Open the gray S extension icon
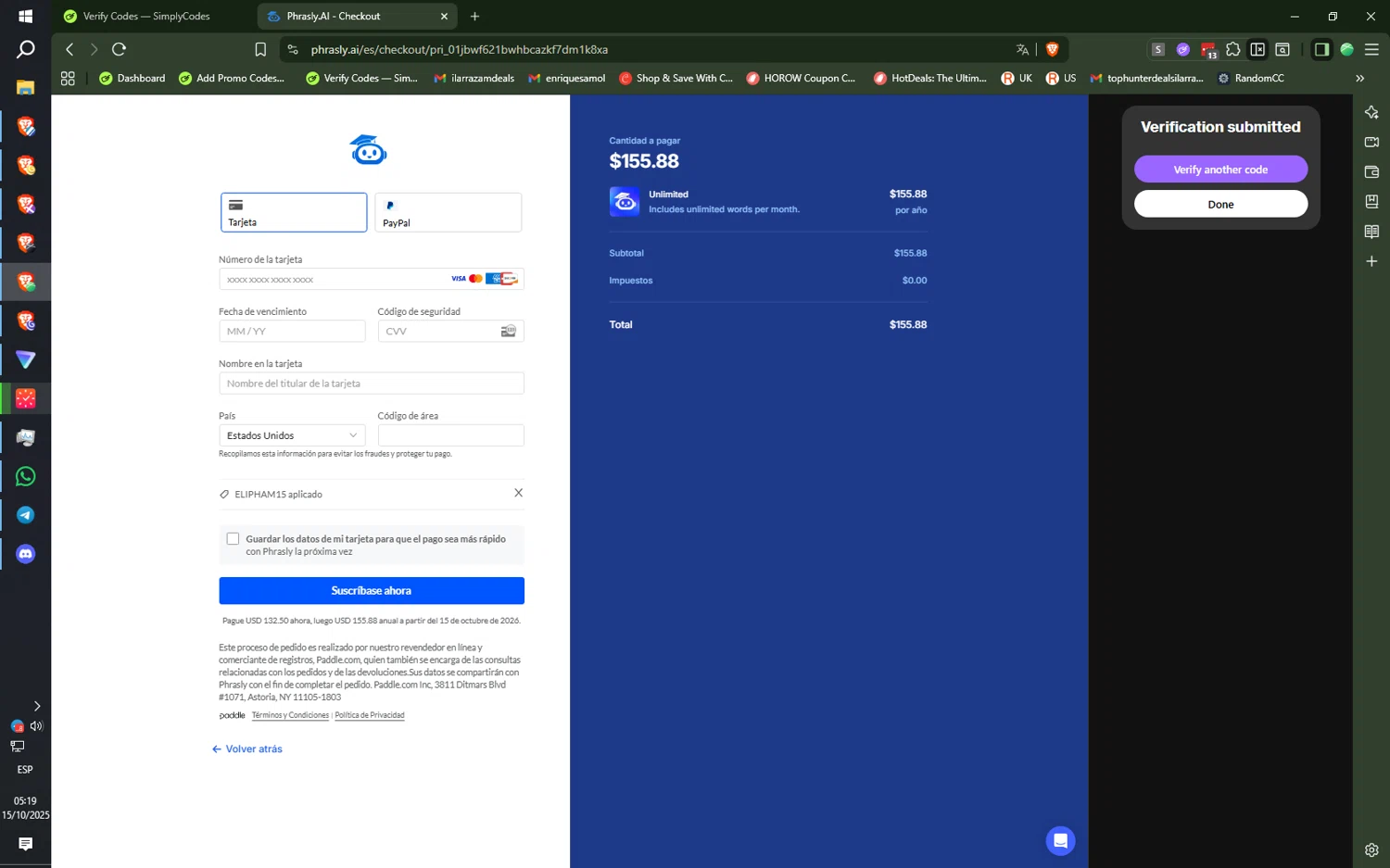The image size is (1390, 868). [x=1158, y=49]
